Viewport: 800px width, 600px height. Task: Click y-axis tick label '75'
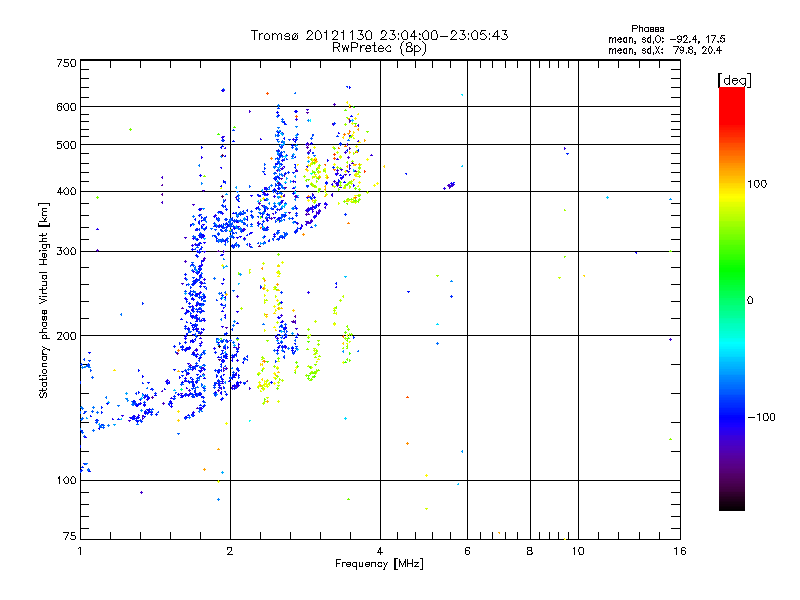[x=69, y=536]
